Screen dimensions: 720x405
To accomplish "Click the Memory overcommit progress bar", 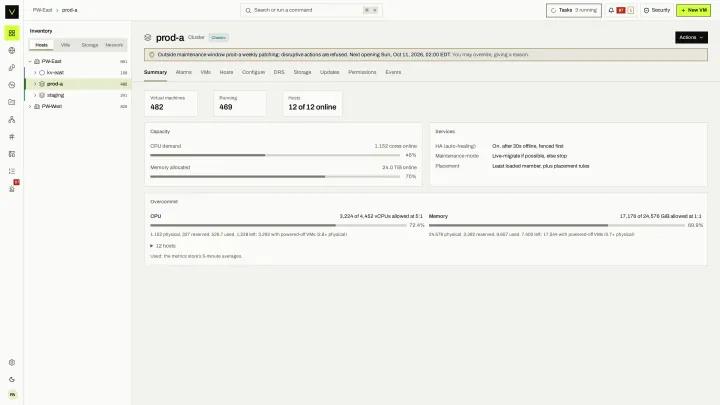I will 557,225.
